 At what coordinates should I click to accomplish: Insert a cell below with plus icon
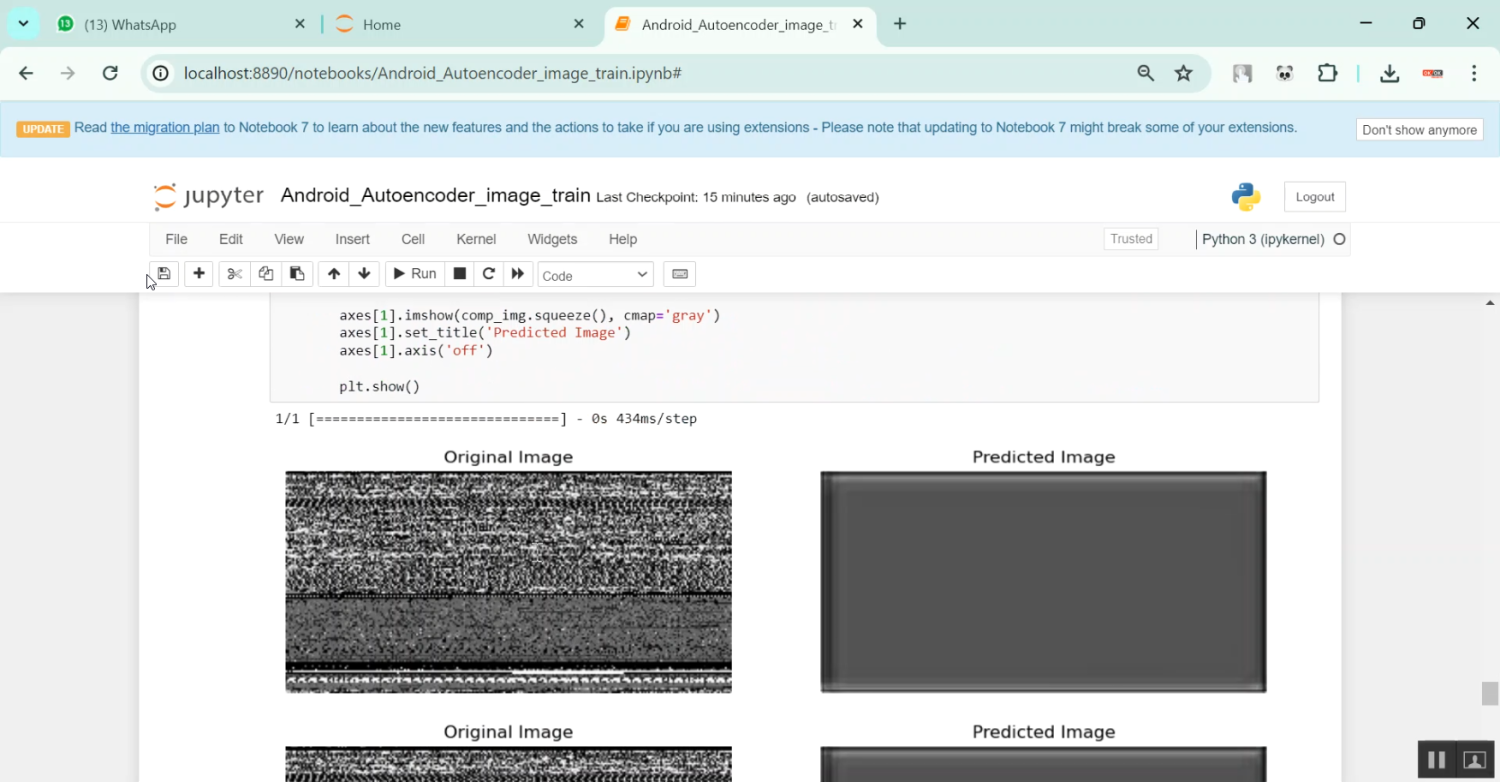(x=199, y=274)
